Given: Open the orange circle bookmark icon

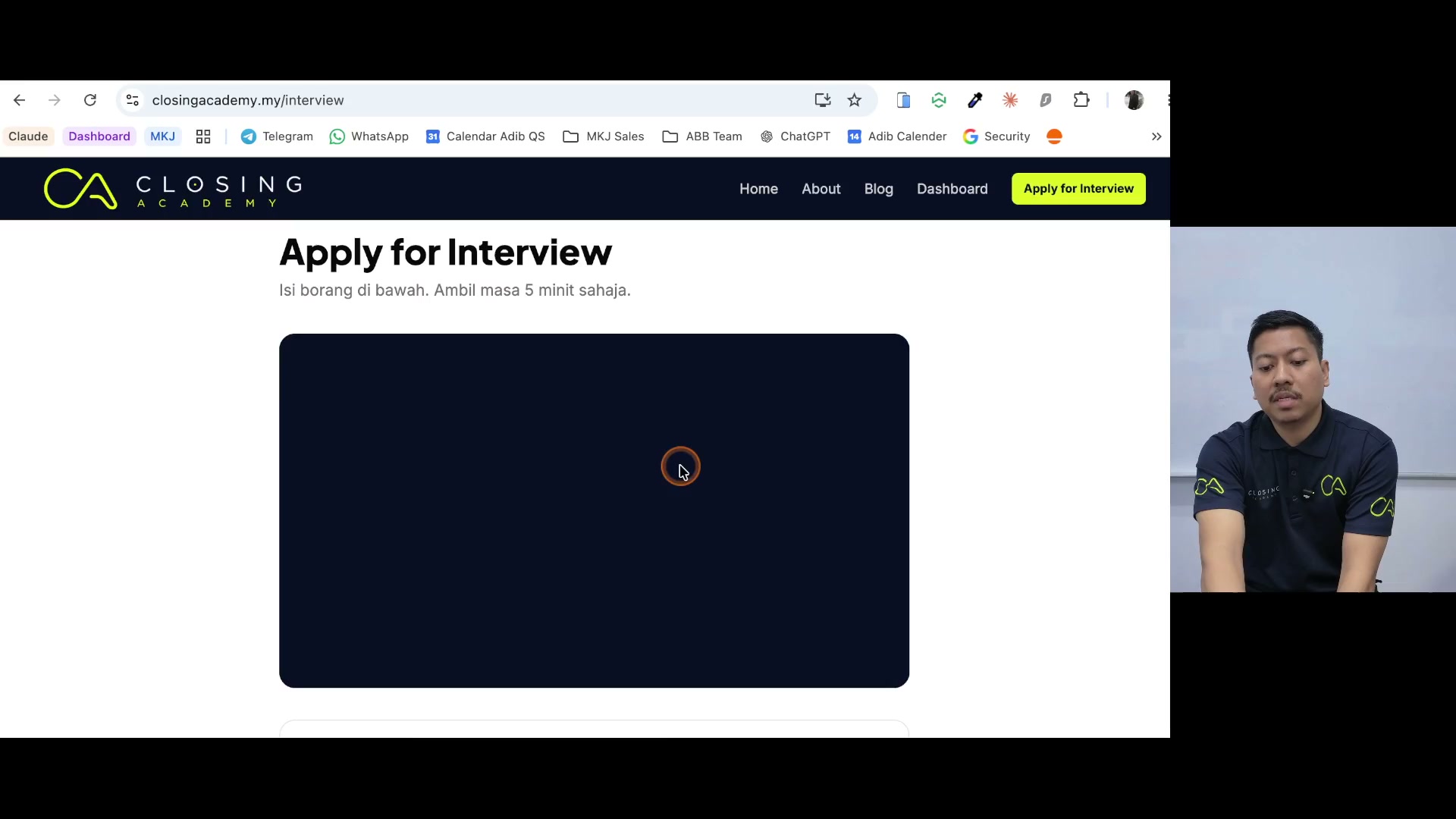Looking at the screenshot, I should pos(1054,136).
